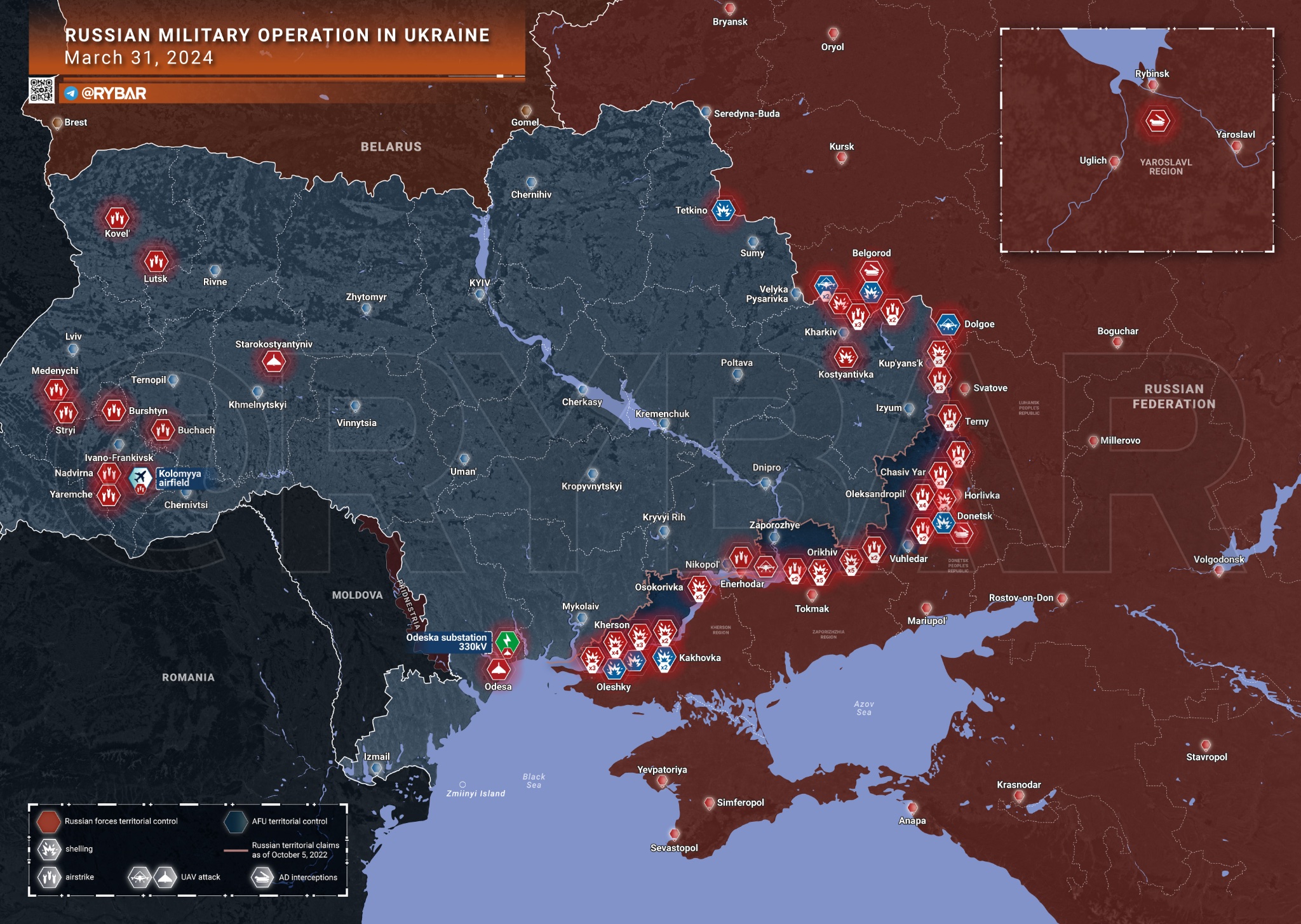Screen dimensions: 1301x924
Task: Click the airstrike icon at Lutsk
Action: [x=156, y=261]
